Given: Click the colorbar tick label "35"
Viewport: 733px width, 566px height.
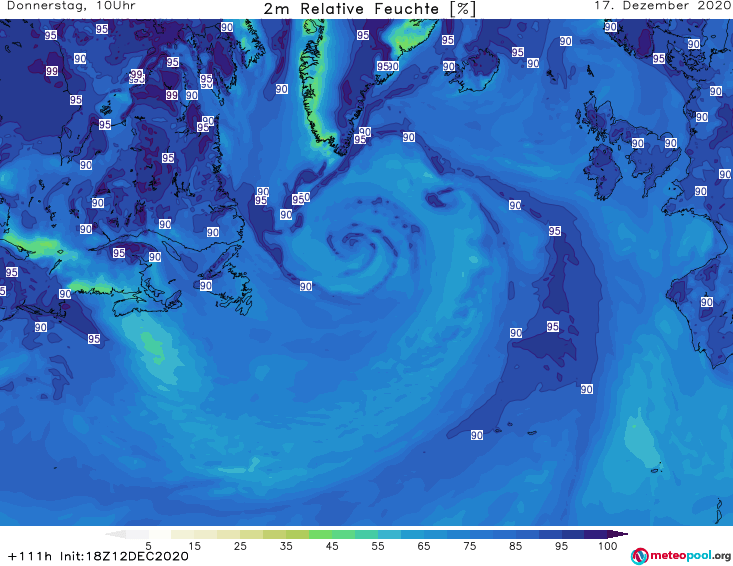Looking at the screenshot, I should pyautogui.click(x=286, y=546).
